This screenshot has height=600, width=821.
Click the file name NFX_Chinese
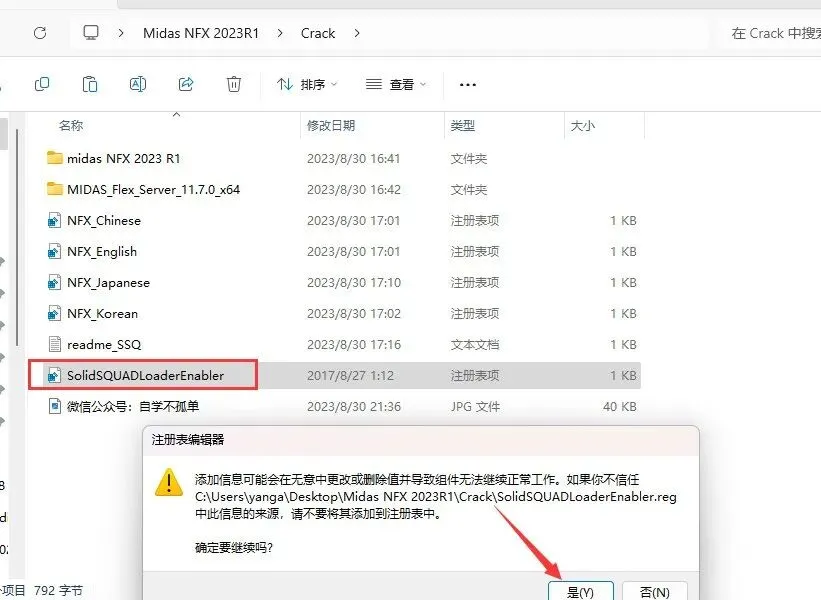[104, 220]
